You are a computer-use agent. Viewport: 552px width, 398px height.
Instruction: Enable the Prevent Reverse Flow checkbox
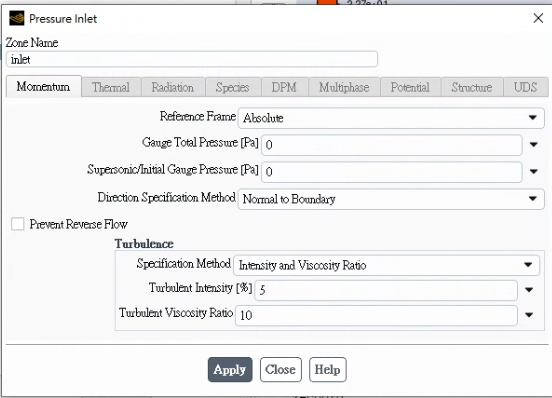18,224
